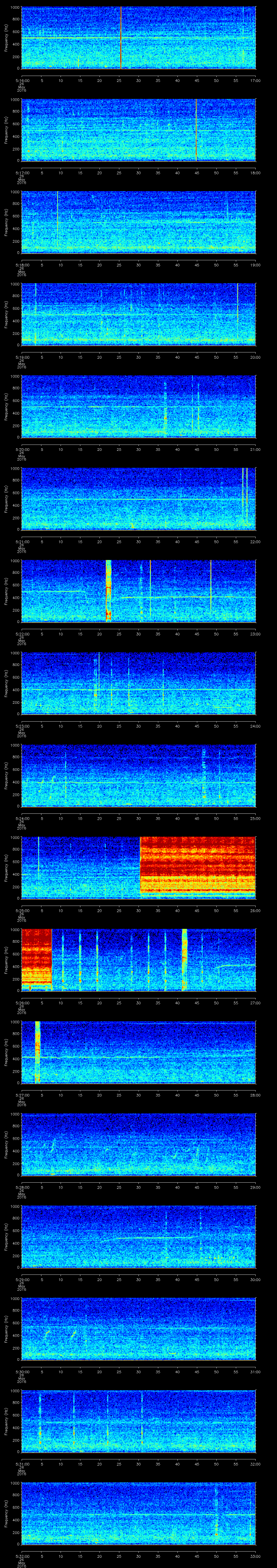The image size is (277, 1568).
Task: Click the 5:26:00 start time label
Action: point(22,1003)
